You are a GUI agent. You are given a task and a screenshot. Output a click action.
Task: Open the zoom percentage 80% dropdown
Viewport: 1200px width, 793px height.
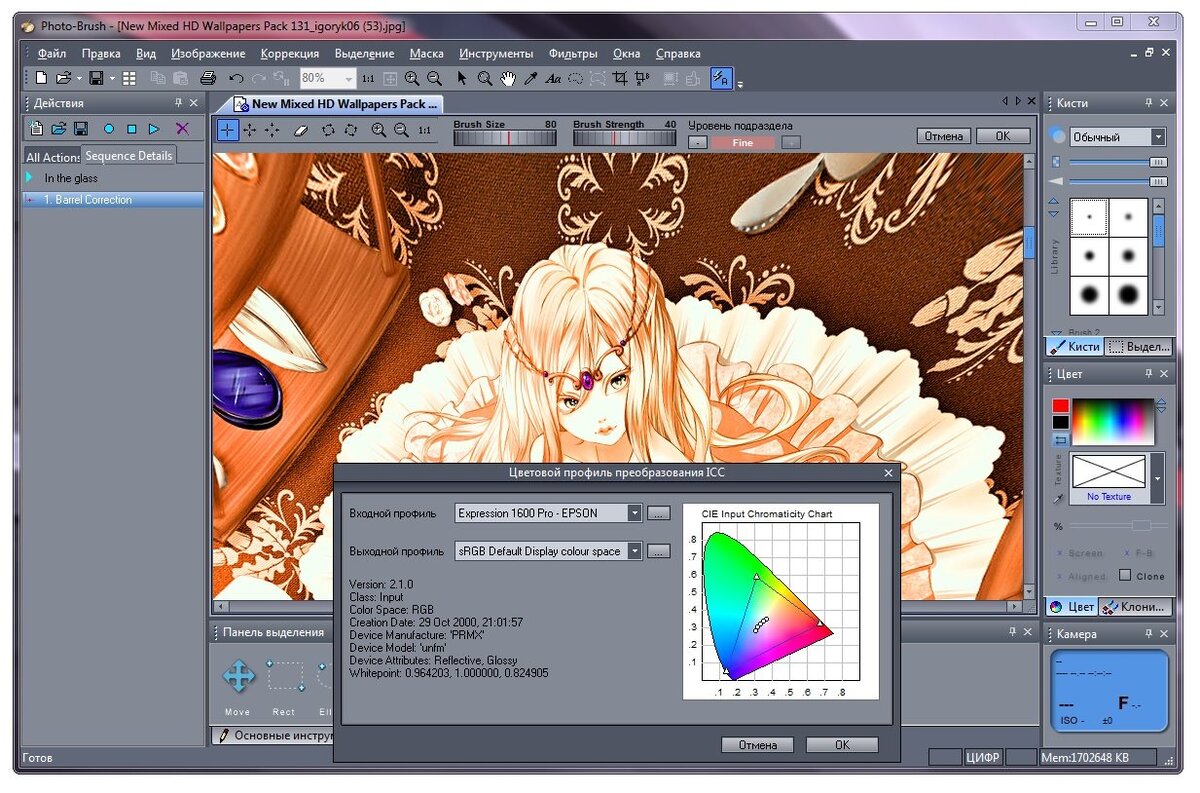349,78
